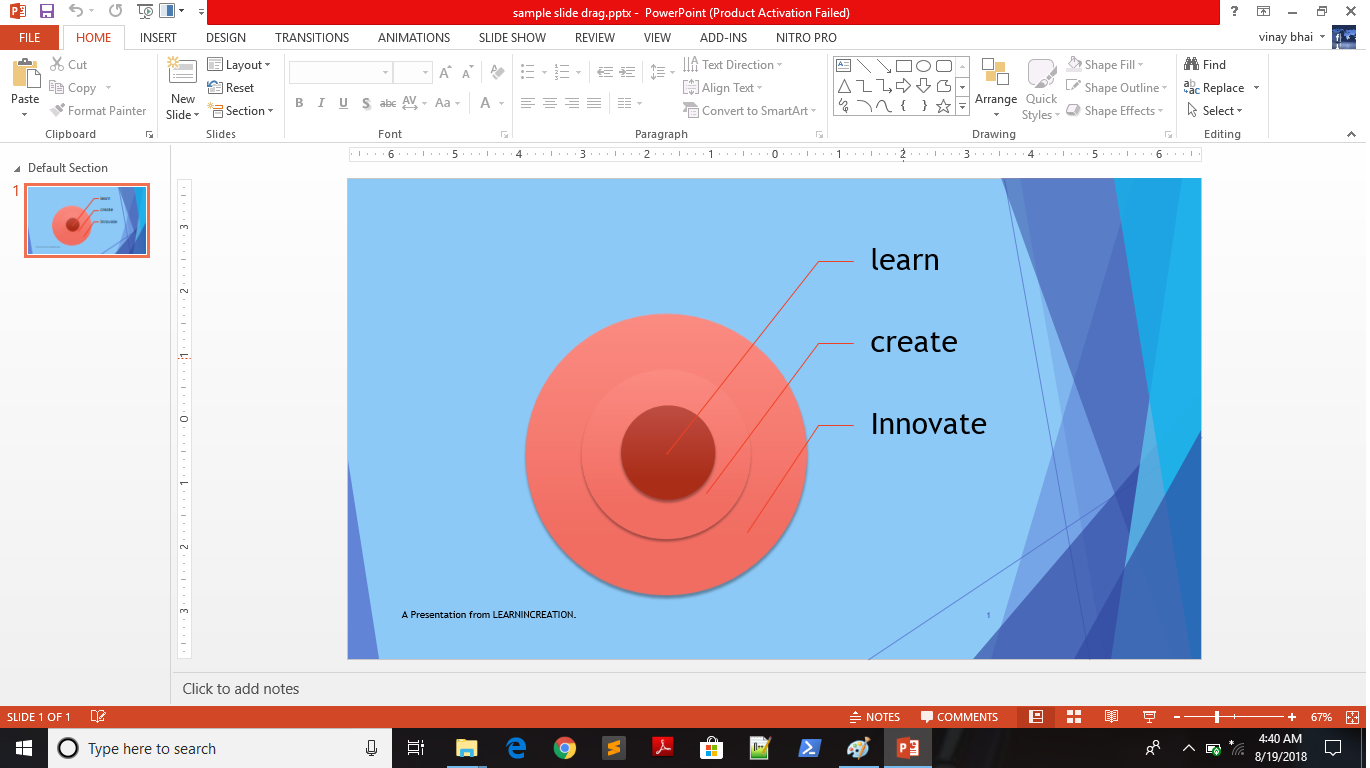
Task: Open Google Chrome from the taskbar
Action: coord(565,748)
